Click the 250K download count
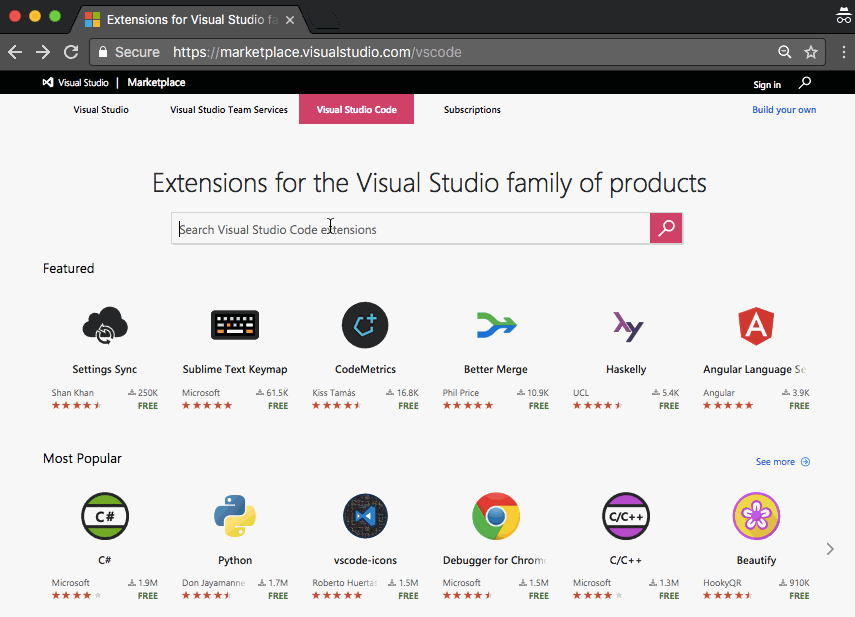The width and height of the screenshot is (855, 617). pyautogui.click(x=143, y=392)
